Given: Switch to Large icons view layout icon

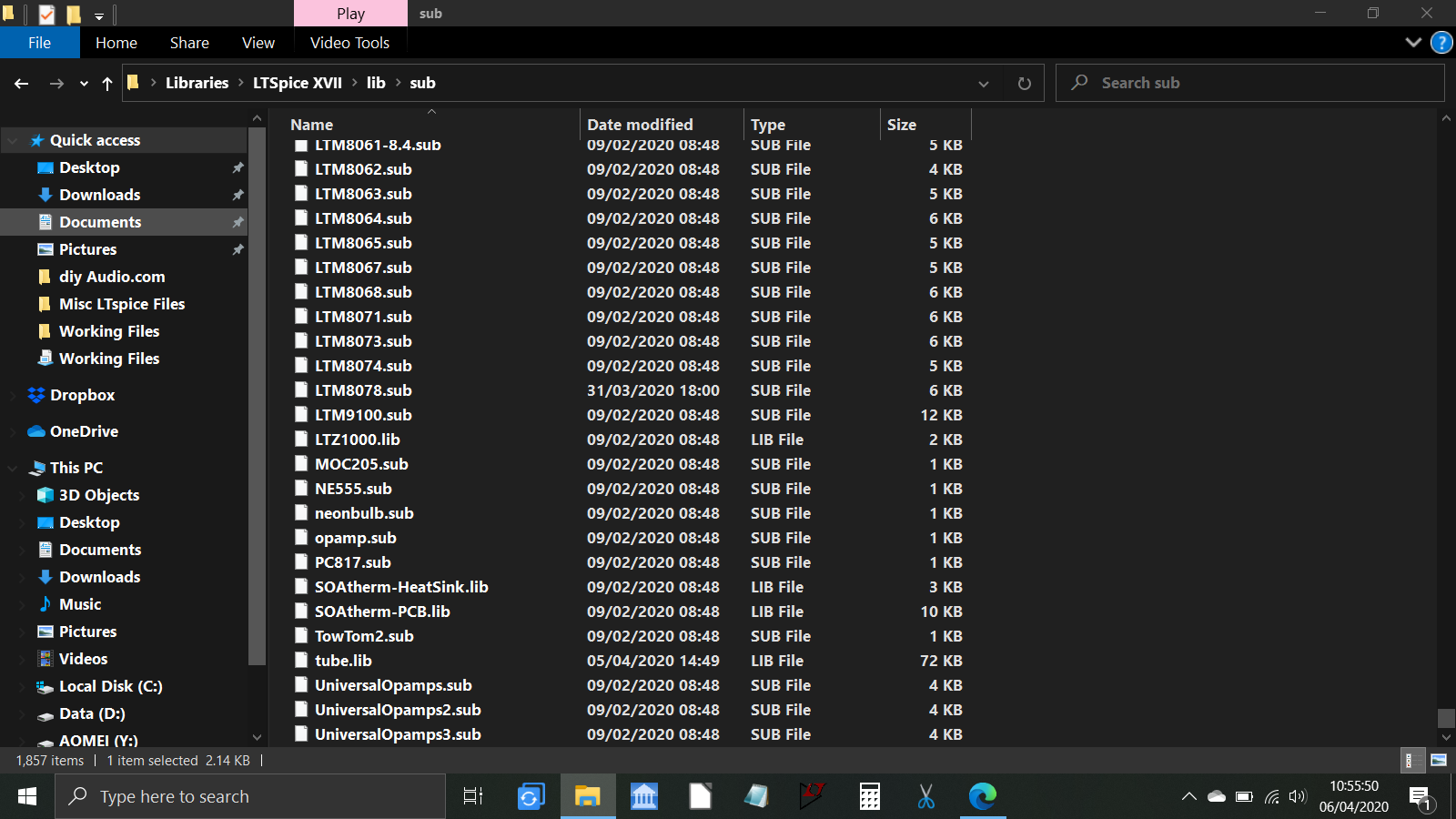Looking at the screenshot, I should click(x=1439, y=760).
